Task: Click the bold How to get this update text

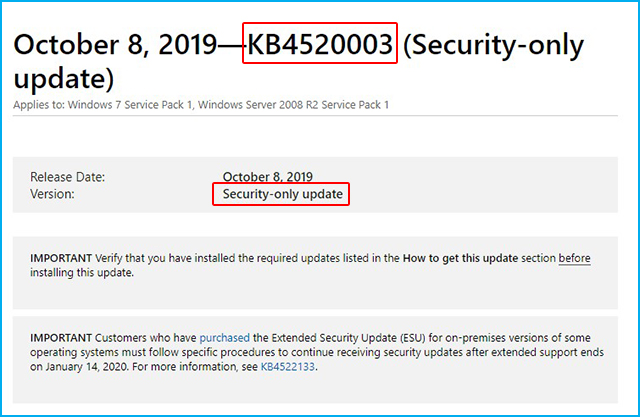Action: pos(460,258)
